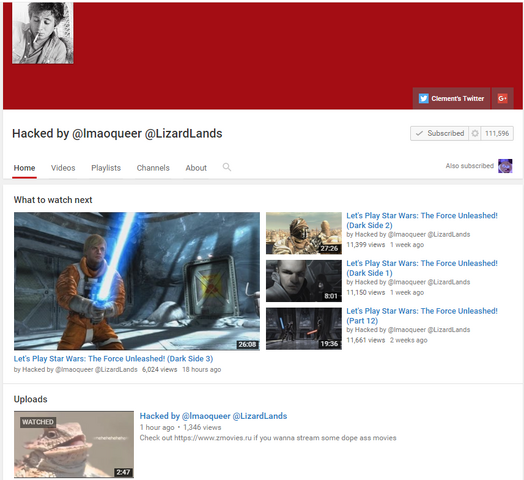
Task: Click the channel name under Dark Side 2
Action: tap(412, 234)
